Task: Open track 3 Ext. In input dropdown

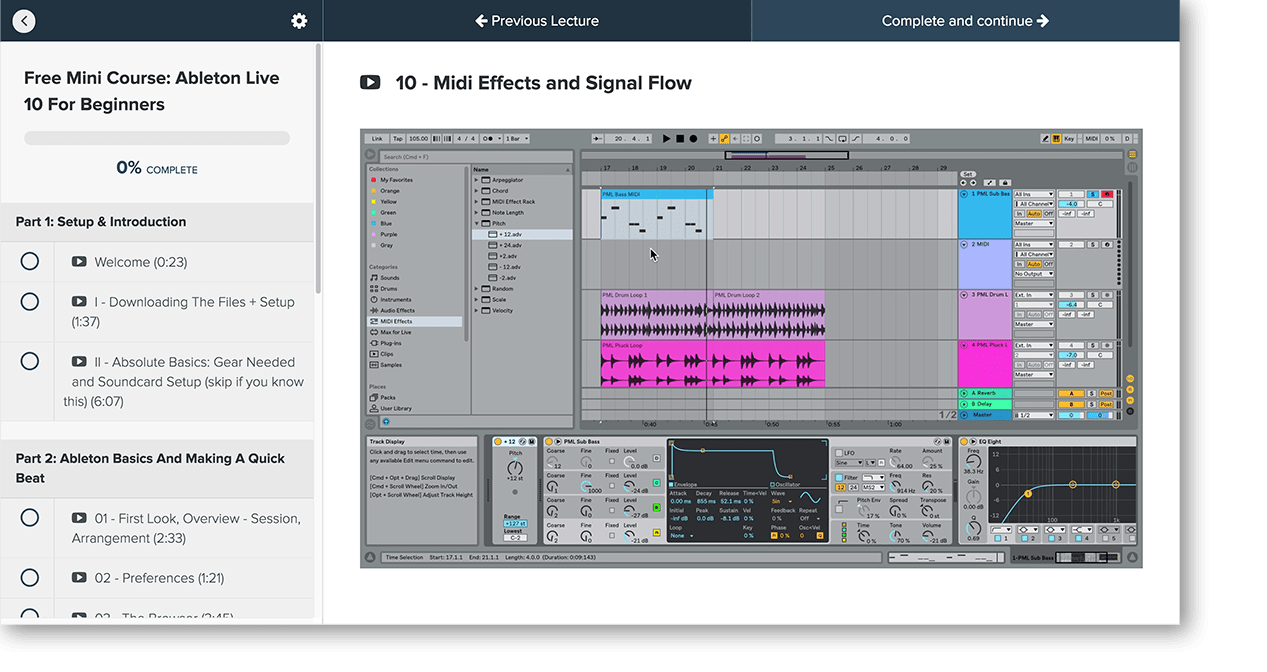Action: (x=1034, y=295)
